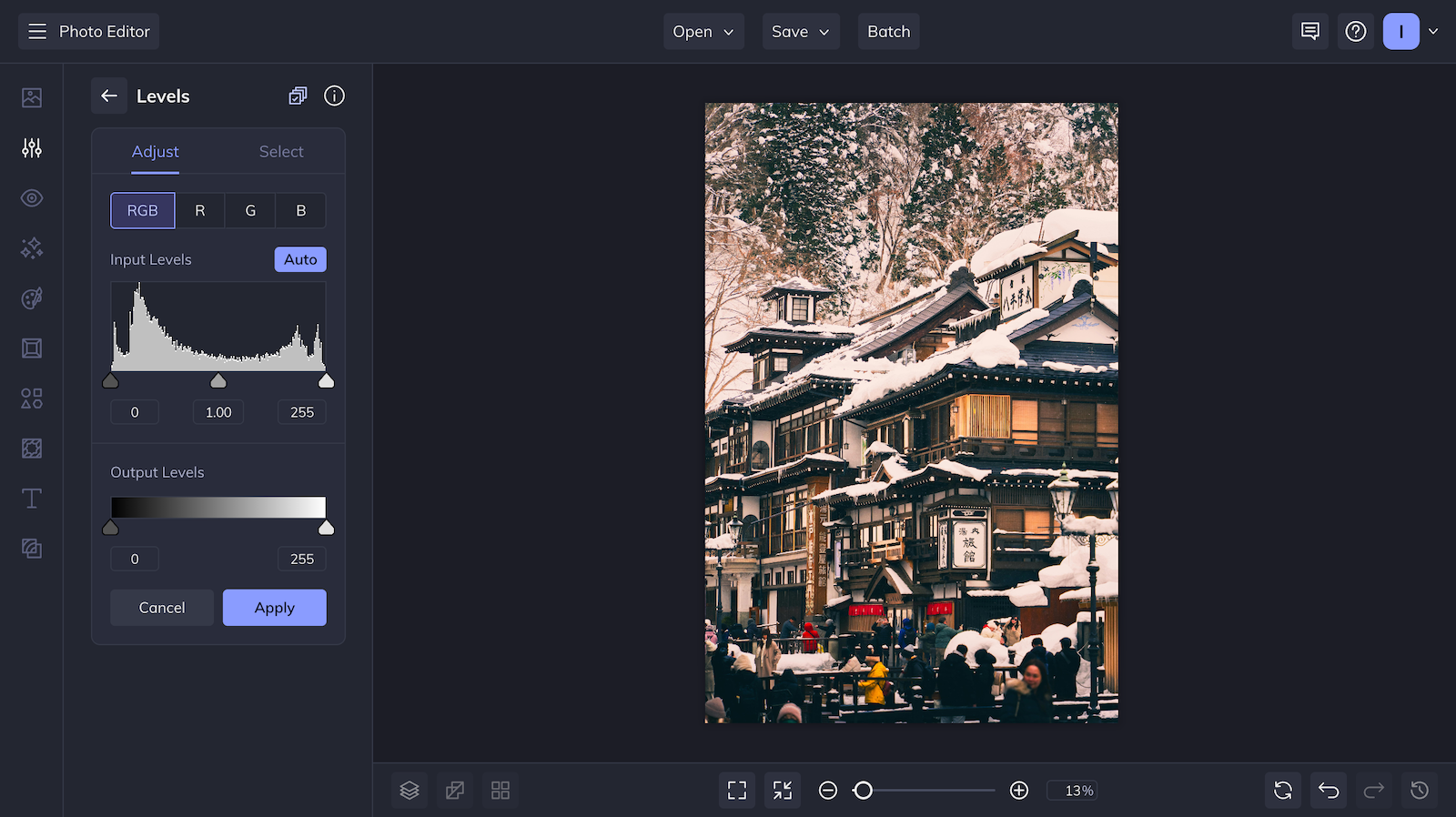Screen dimensions: 1456x817
Task: Click the user profile avatar
Action: tap(1401, 32)
